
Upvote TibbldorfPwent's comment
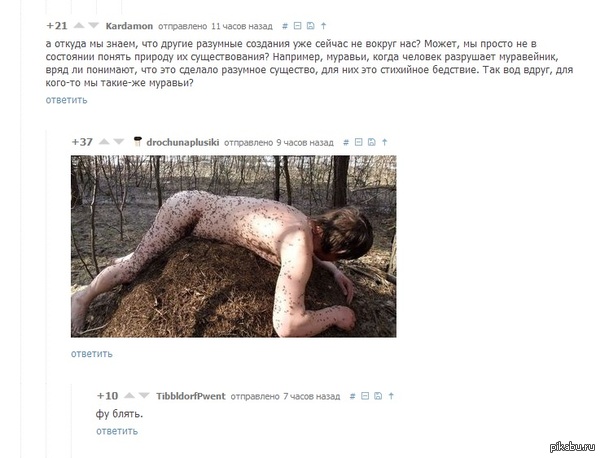point(129,396)
